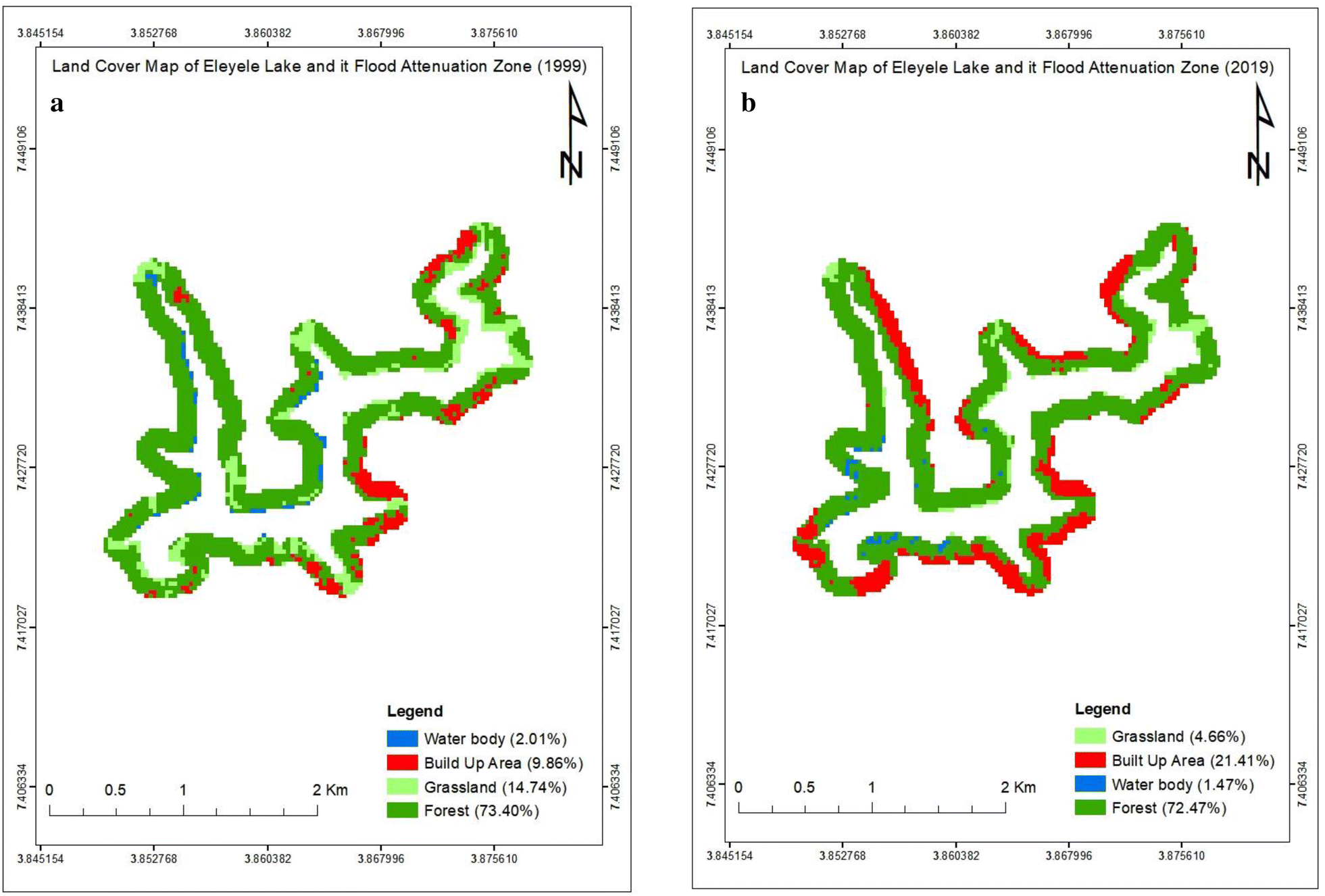Click 'Water body (2.01%)' legend text
Image resolution: width=1325 pixels, height=896 pixels.
[x=495, y=739]
